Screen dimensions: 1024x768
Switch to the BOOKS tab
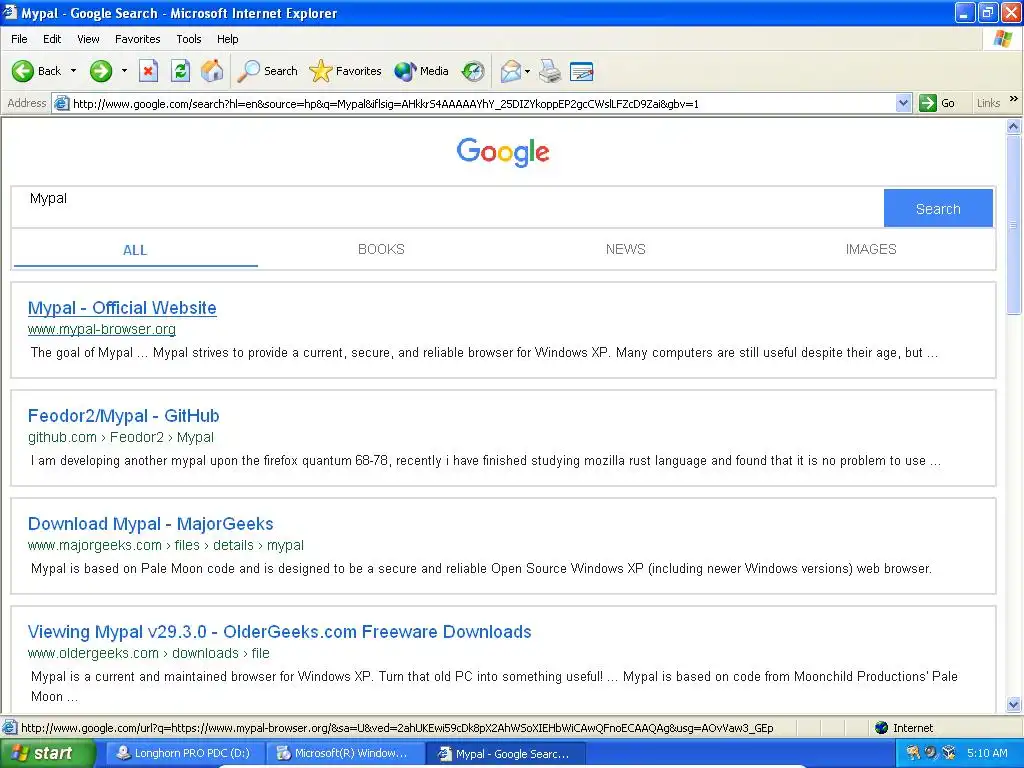point(381,249)
